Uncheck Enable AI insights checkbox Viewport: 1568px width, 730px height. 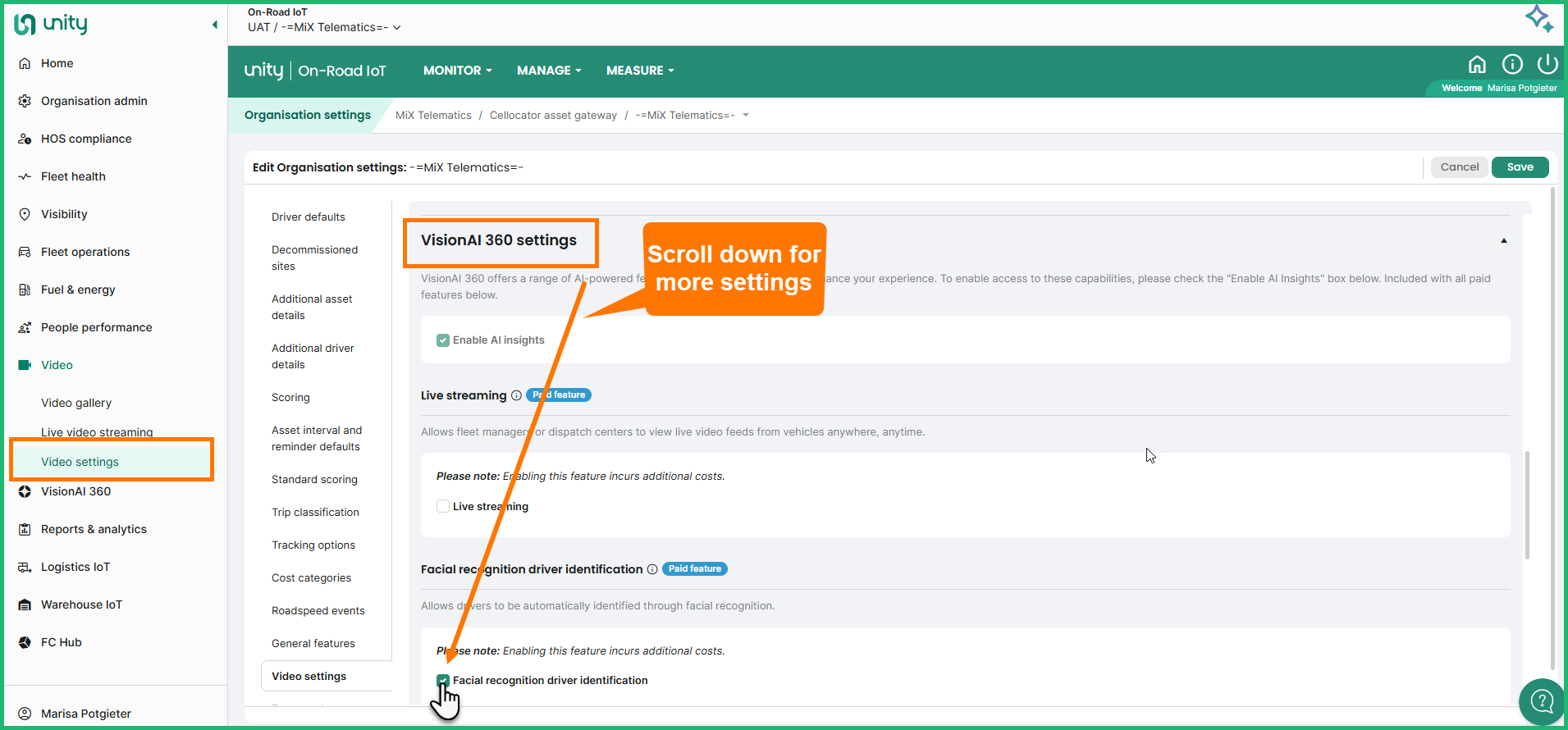(x=443, y=340)
